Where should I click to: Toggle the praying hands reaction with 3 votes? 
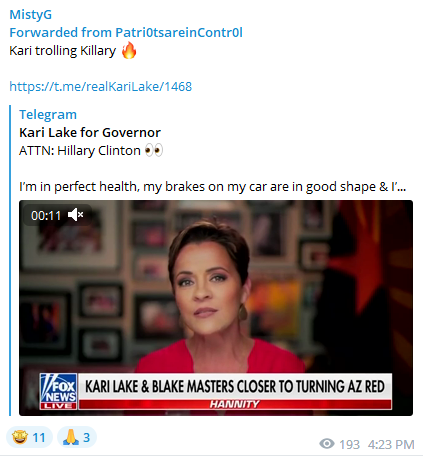click(77, 437)
